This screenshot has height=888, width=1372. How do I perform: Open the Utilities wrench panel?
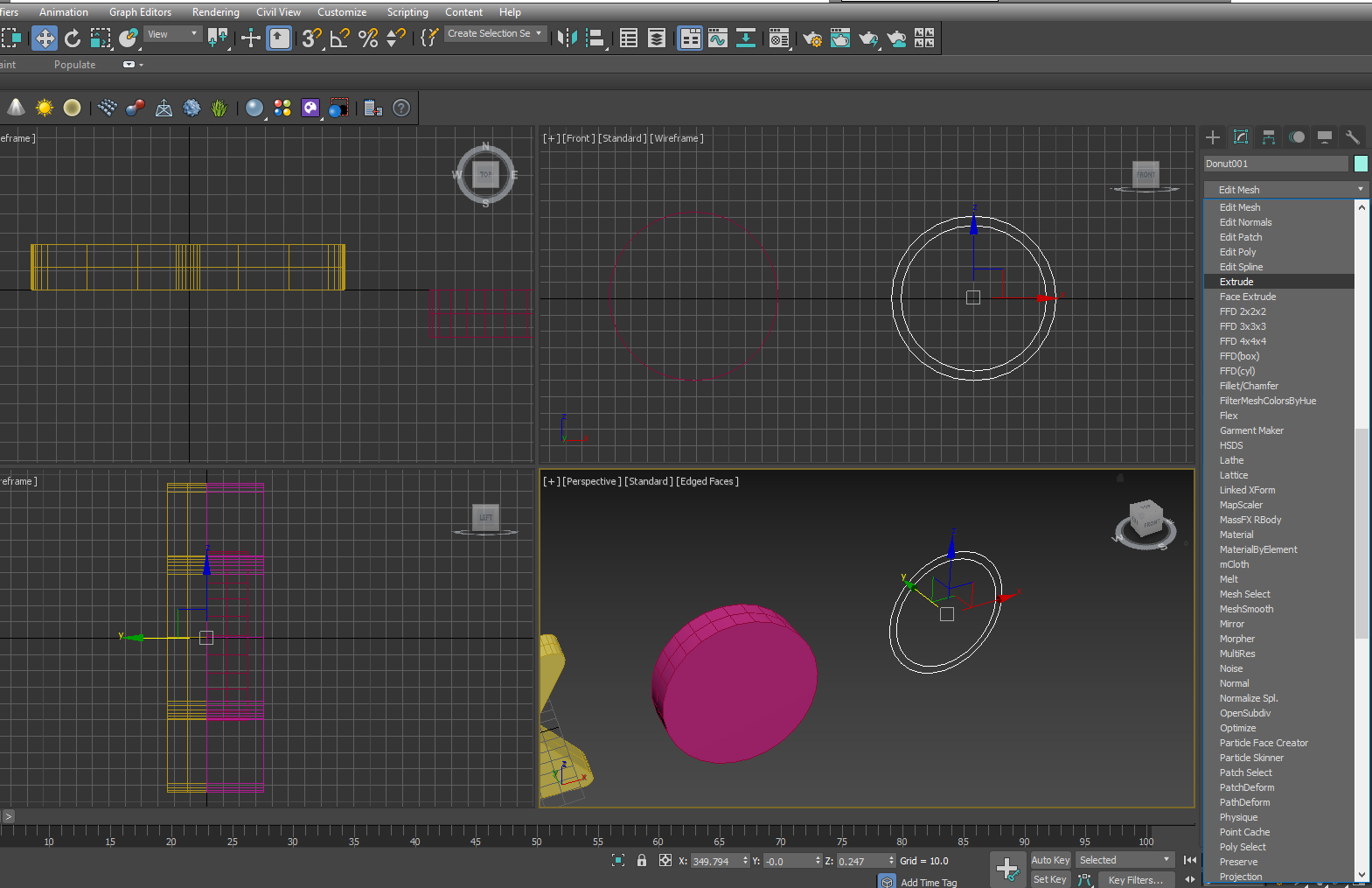[1353, 136]
